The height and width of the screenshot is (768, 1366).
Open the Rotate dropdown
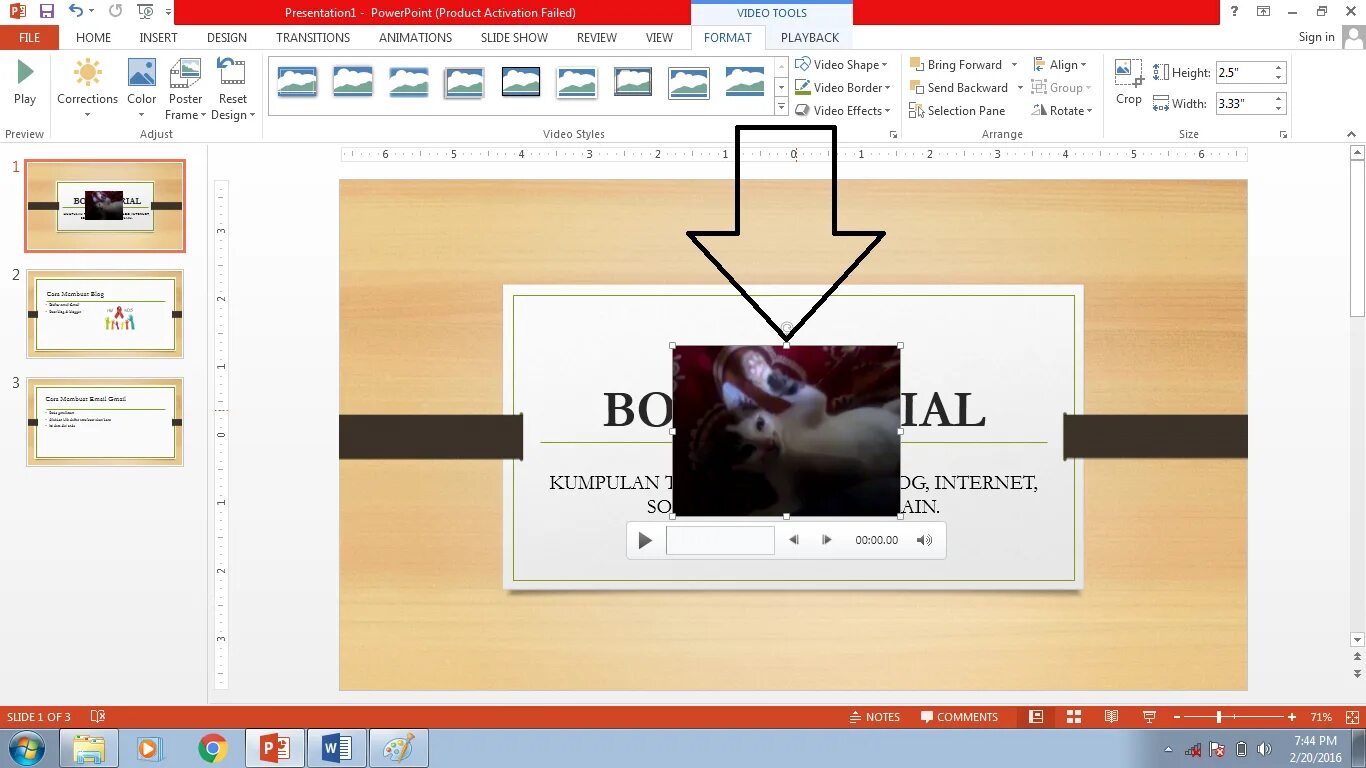(1063, 110)
